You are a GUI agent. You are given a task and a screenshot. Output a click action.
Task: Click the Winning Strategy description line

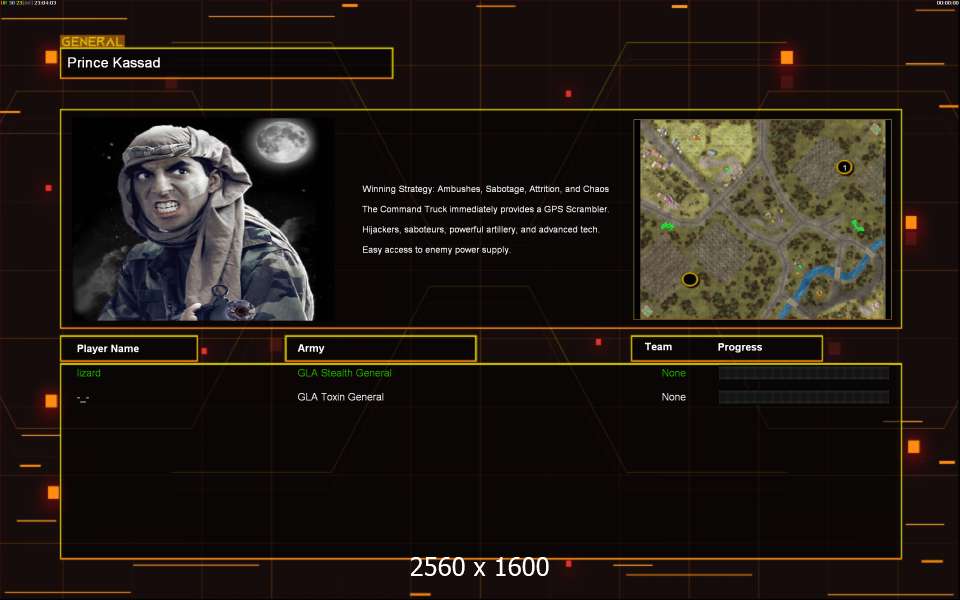[486, 189]
